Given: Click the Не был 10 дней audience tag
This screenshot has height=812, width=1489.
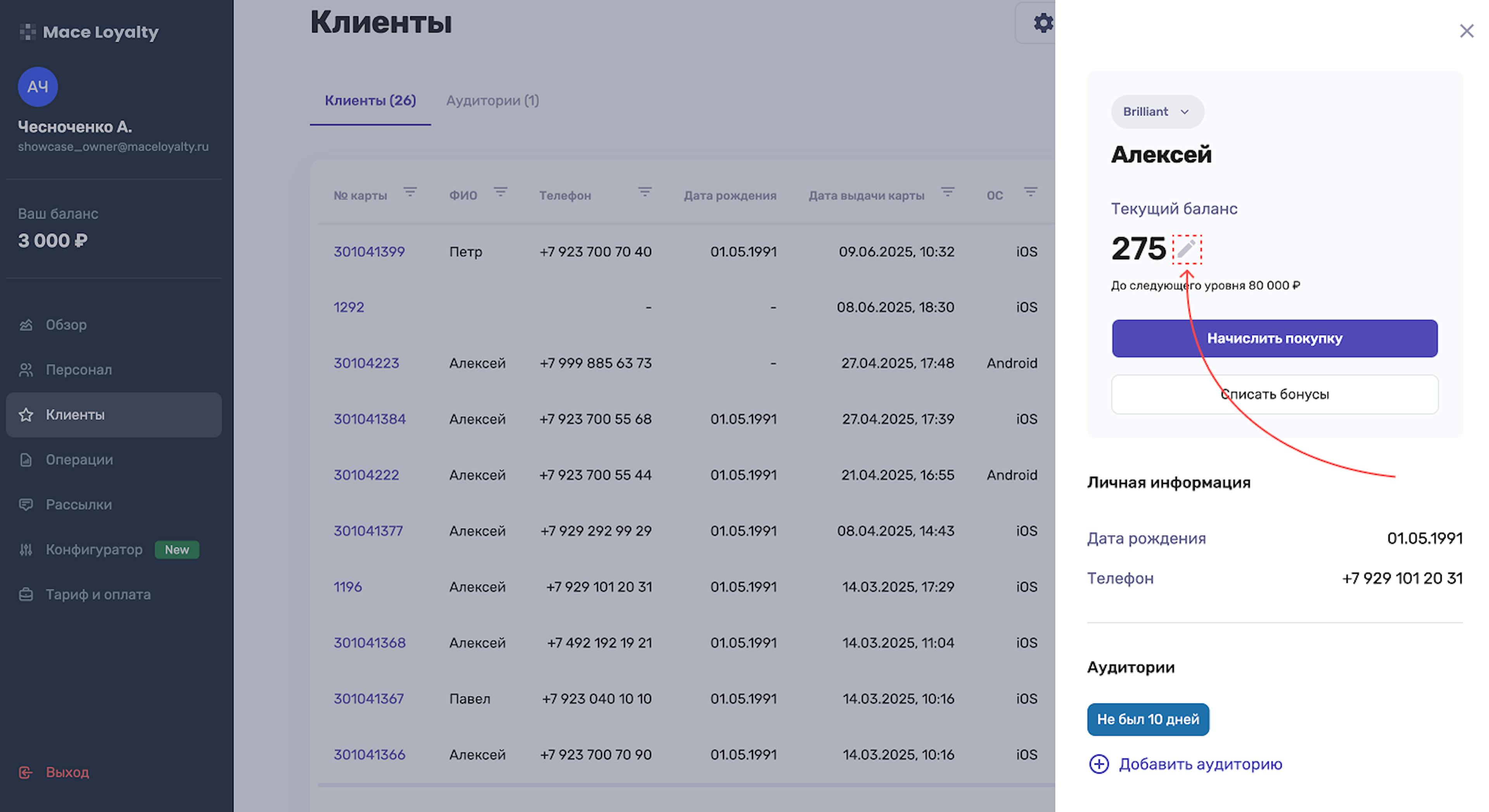Looking at the screenshot, I should (x=1148, y=719).
